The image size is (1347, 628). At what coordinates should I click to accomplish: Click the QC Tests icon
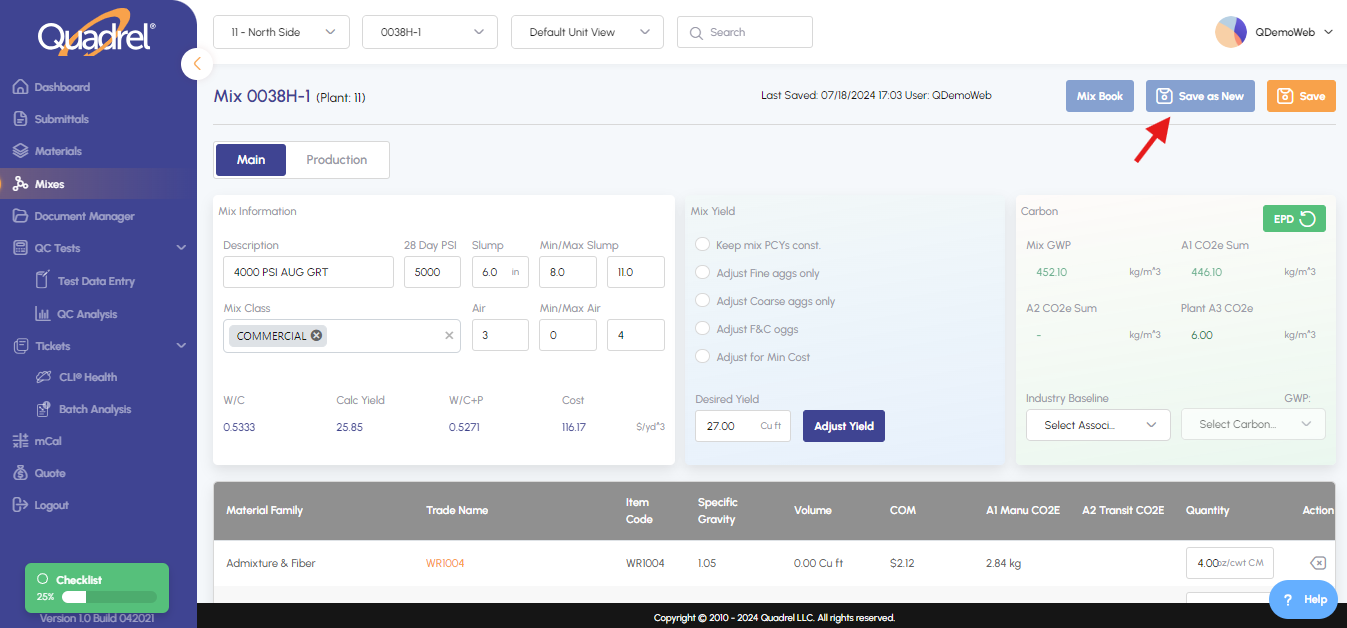(x=20, y=248)
